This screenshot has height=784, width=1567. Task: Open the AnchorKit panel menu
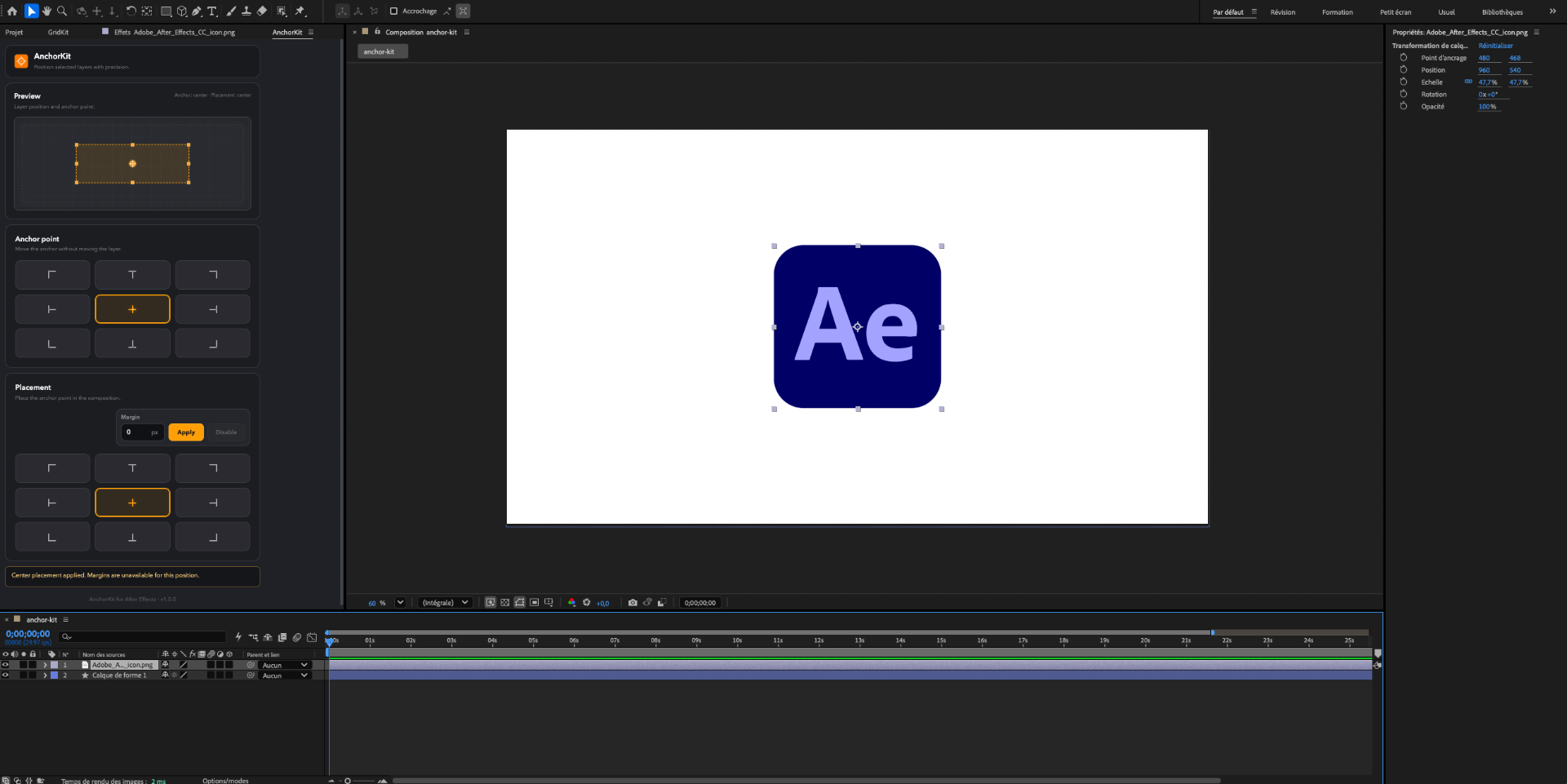pyautogui.click(x=311, y=33)
